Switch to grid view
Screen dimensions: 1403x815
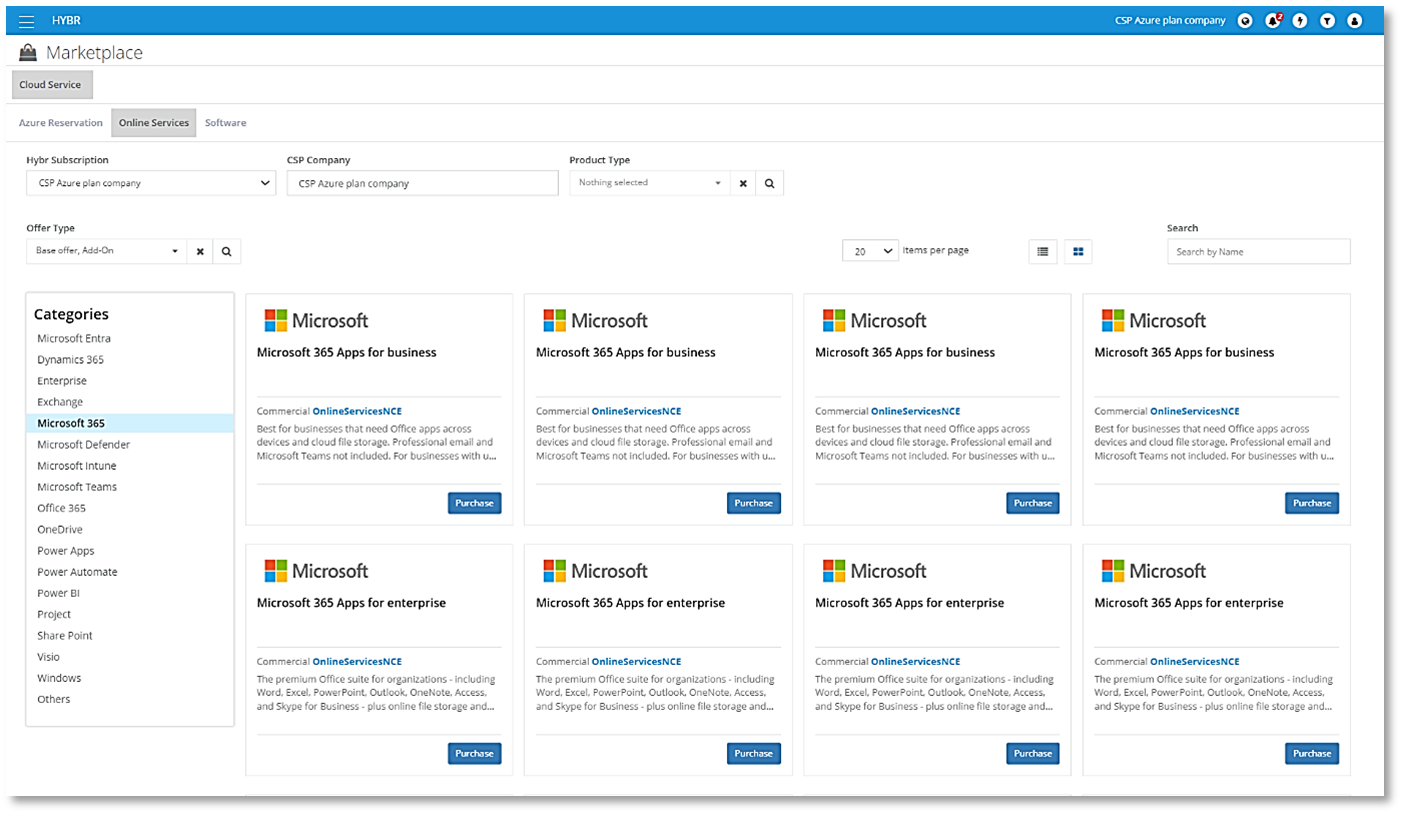1078,251
